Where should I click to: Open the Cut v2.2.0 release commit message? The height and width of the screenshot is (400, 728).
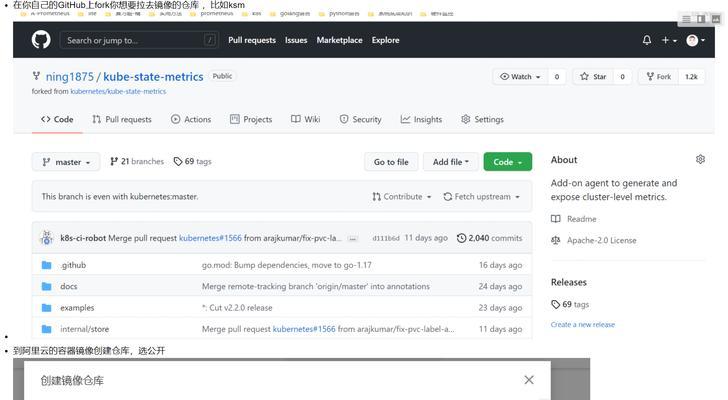[237, 308]
